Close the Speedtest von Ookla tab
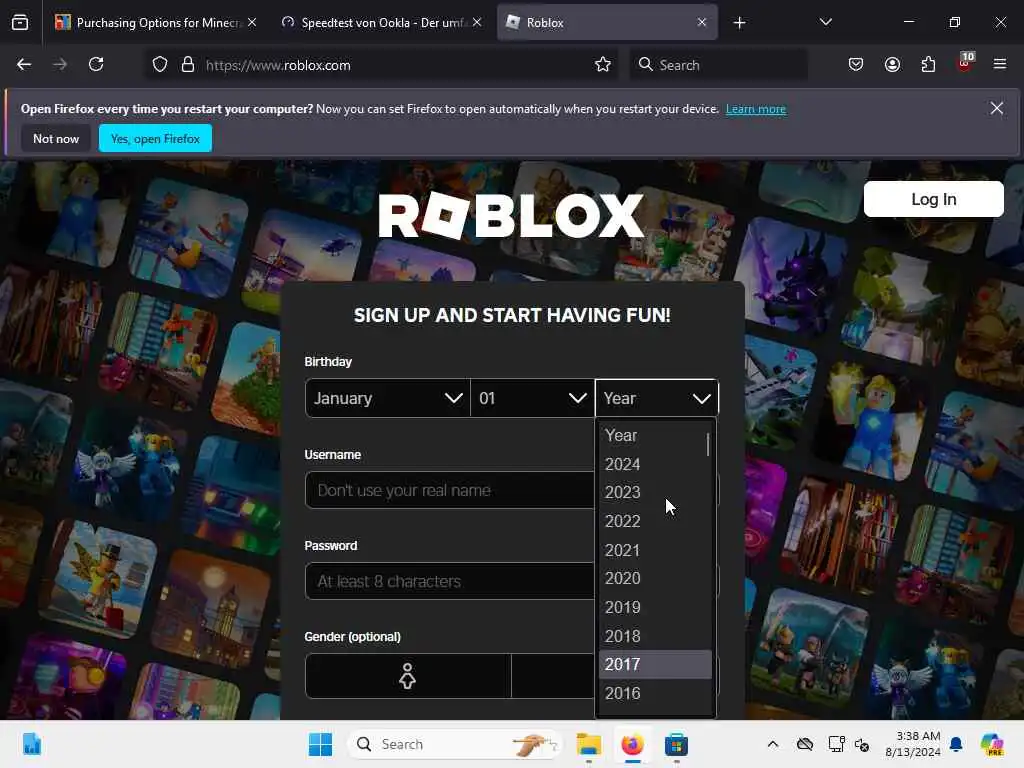The image size is (1024, 768). (477, 22)
